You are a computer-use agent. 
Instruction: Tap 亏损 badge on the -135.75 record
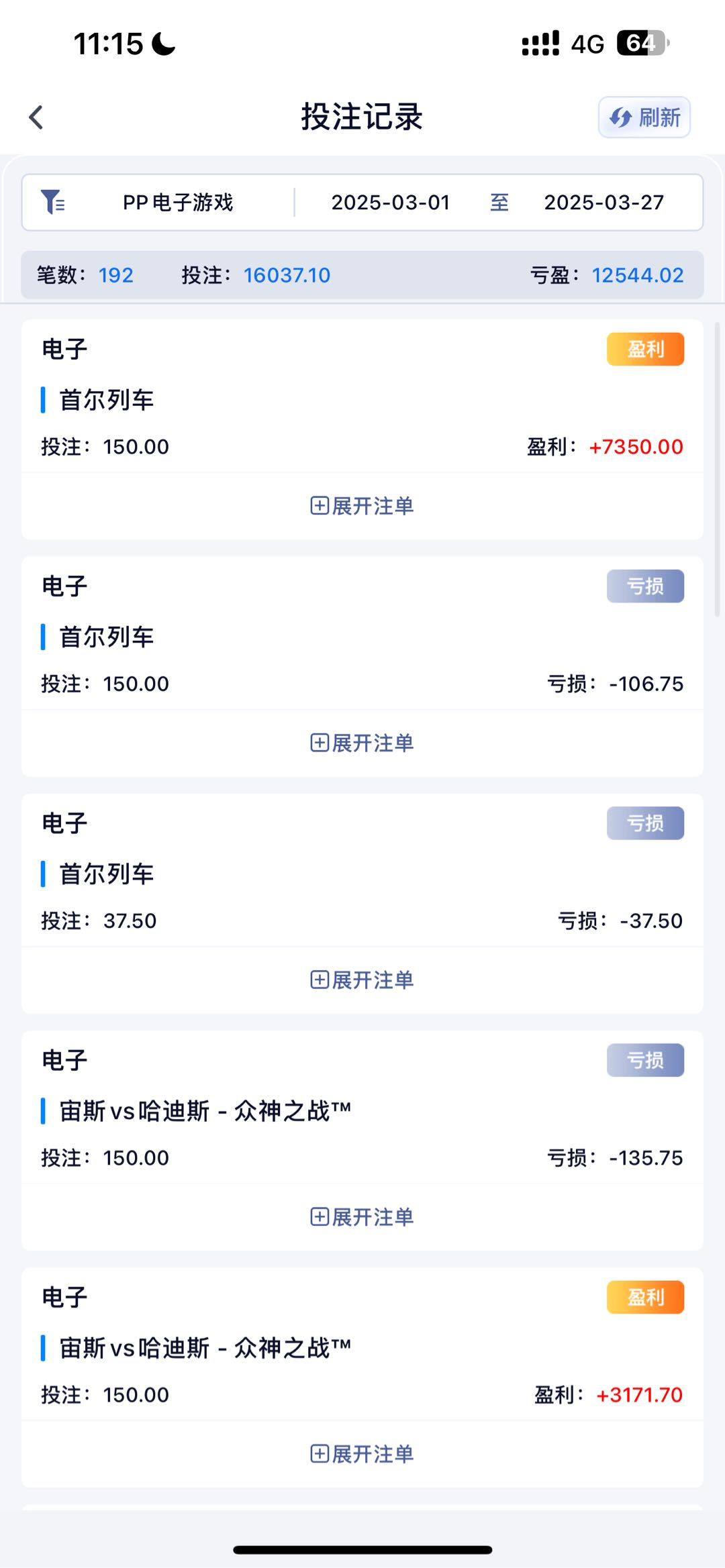click(645, 1060)
